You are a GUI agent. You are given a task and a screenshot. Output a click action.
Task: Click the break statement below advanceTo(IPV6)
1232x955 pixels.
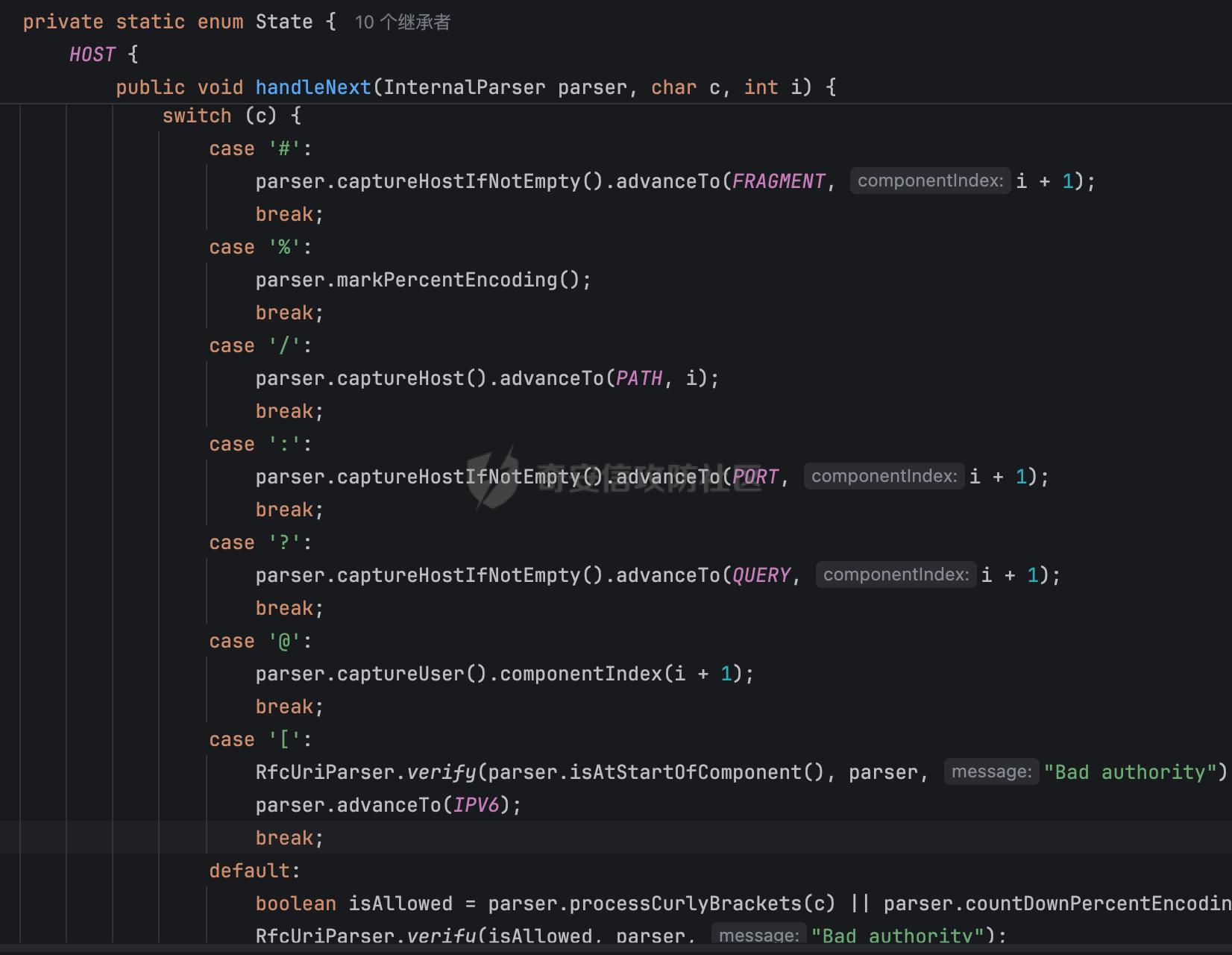289,838
